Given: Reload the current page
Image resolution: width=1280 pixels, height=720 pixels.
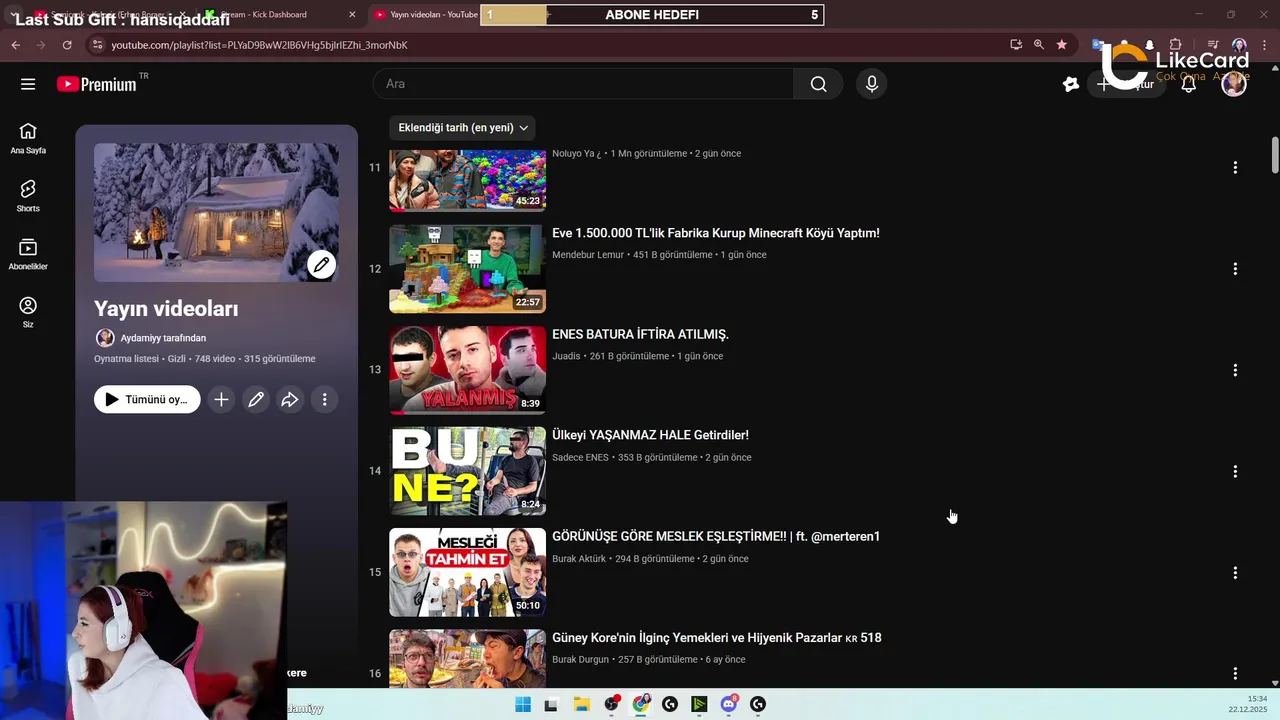Looking at the screenshot, I should (67, 45).
